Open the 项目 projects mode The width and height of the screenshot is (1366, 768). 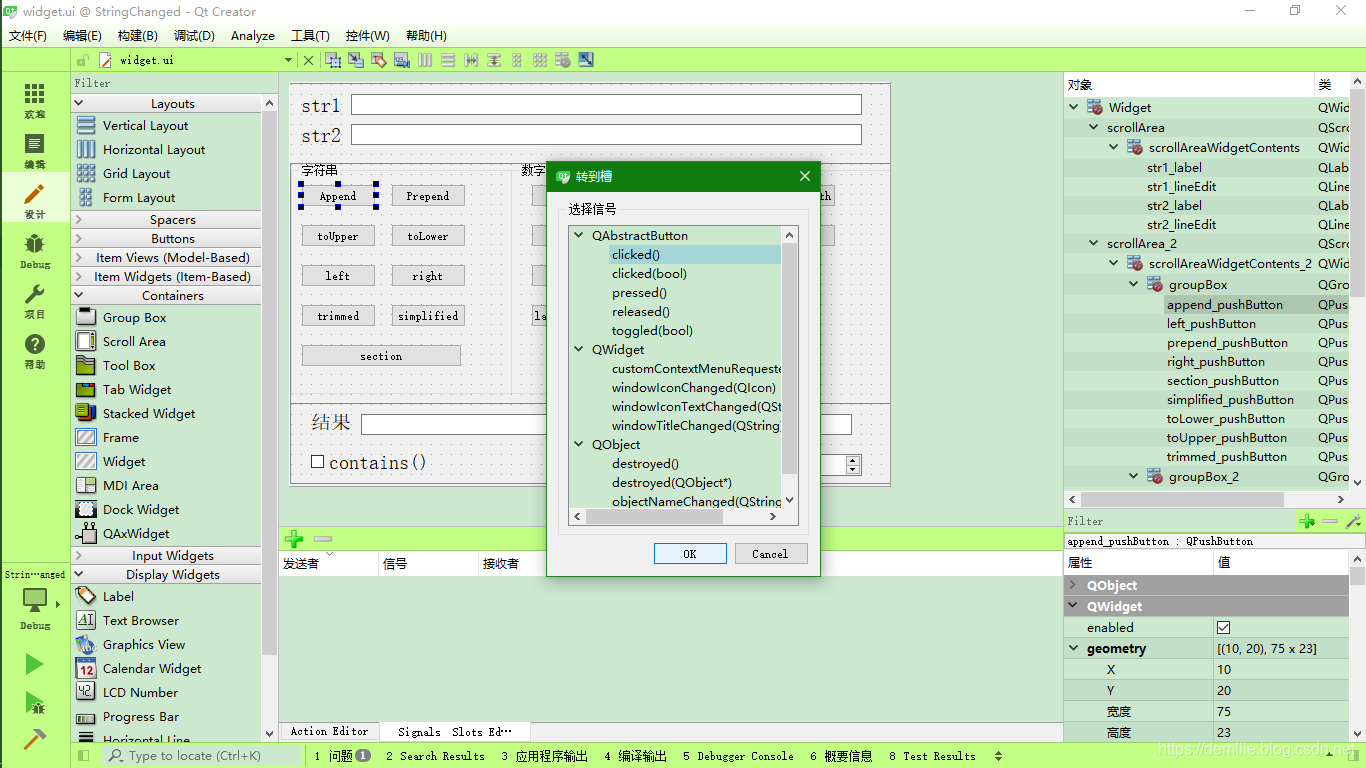(x=35, y=300)
